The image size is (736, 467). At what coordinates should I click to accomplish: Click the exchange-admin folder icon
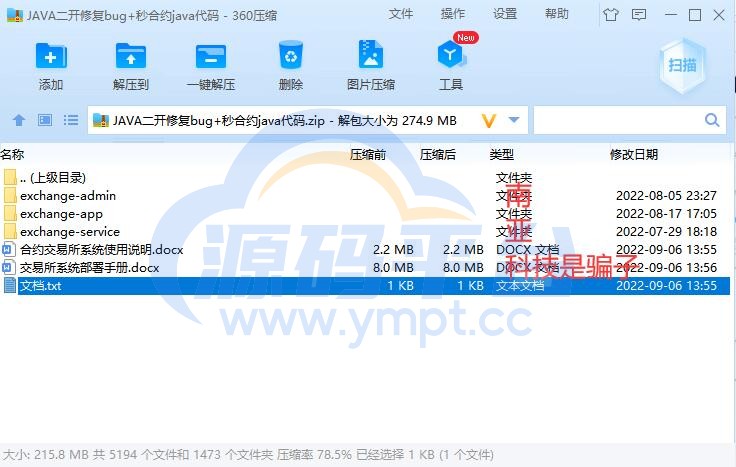tap(10, 196)
